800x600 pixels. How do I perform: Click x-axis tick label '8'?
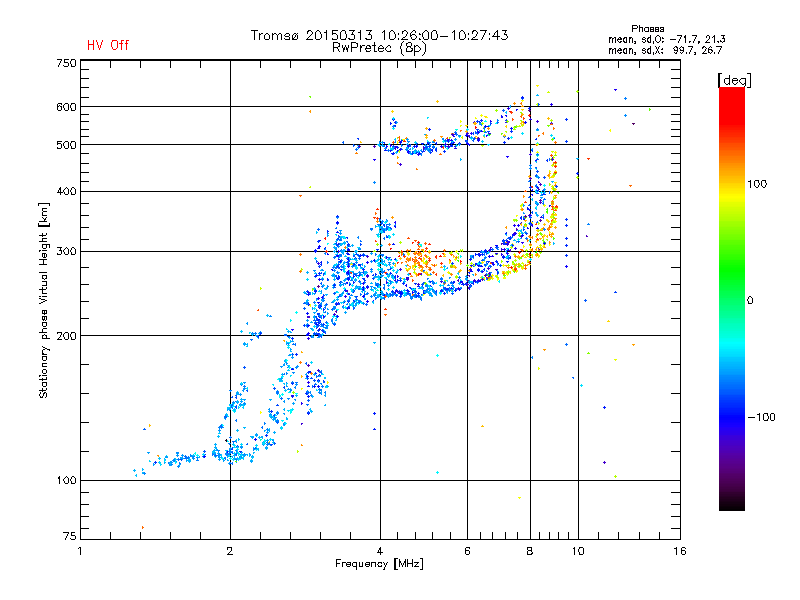530,551
